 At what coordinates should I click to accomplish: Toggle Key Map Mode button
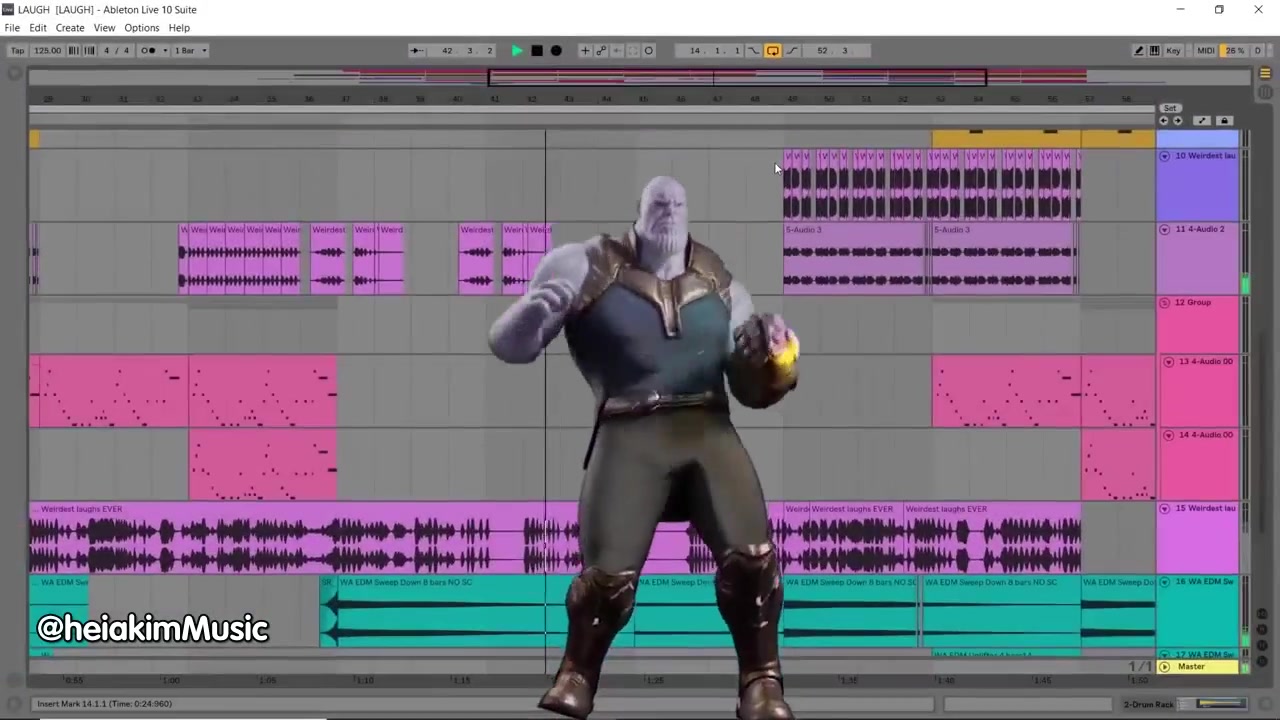click(x=1174, y=51)
